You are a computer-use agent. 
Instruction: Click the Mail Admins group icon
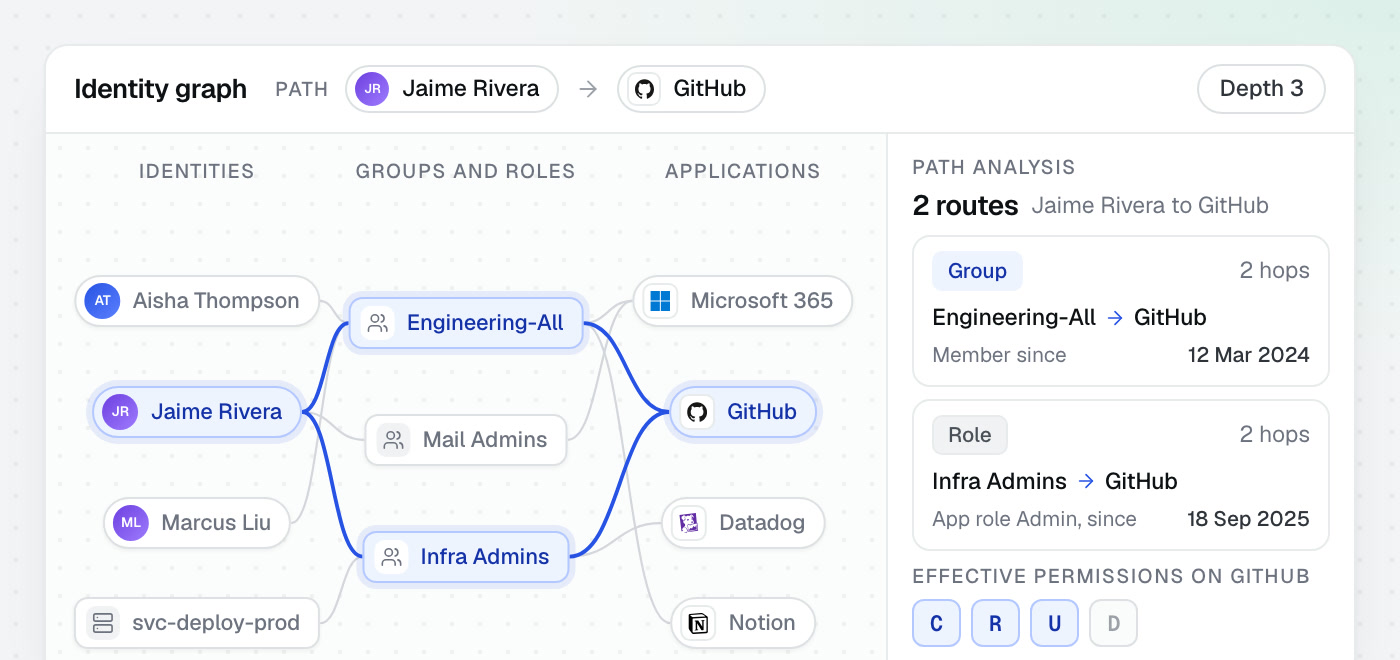(x=393, y=440)
